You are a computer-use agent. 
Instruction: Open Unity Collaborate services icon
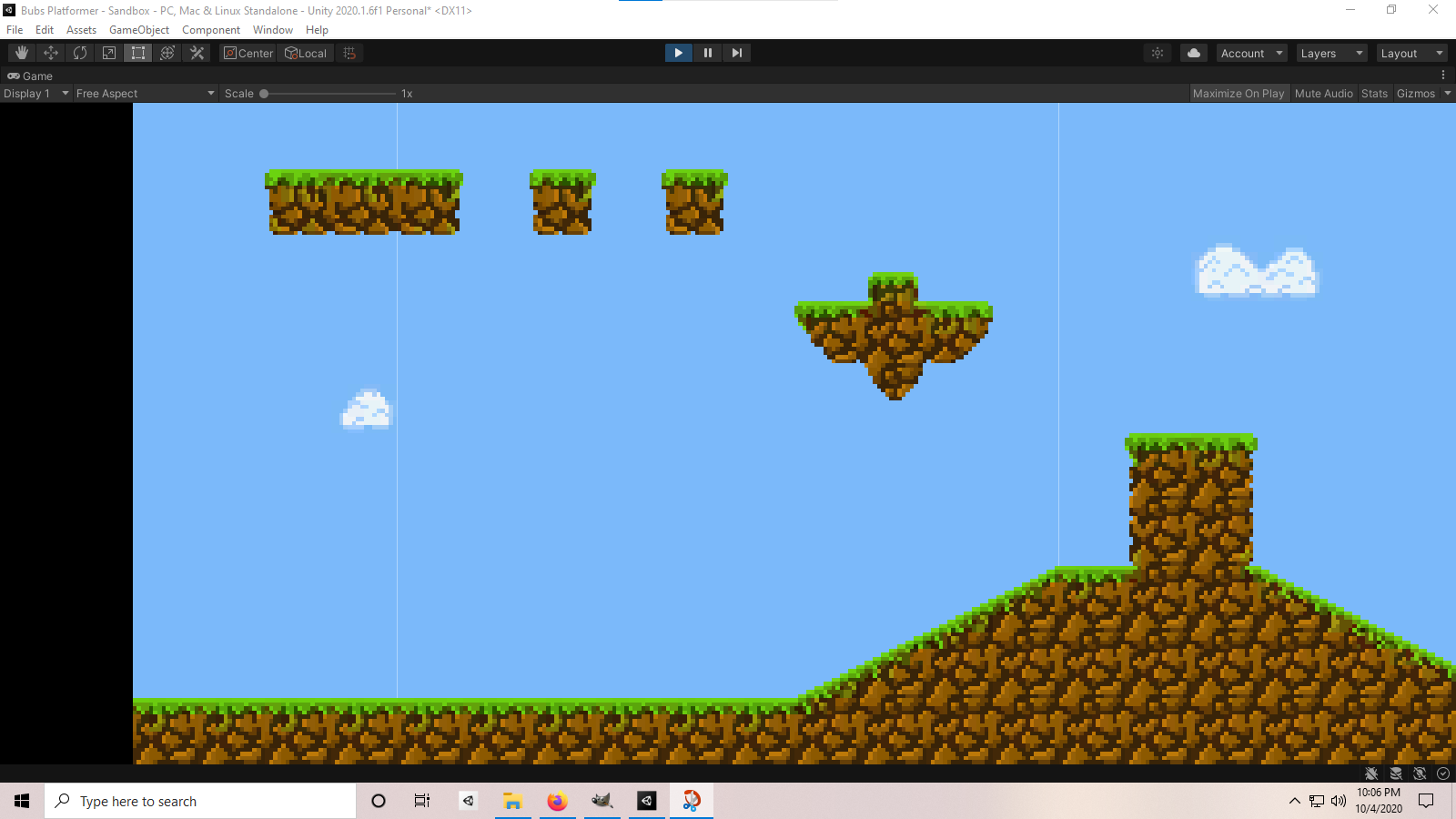[x=1158, y=53]
